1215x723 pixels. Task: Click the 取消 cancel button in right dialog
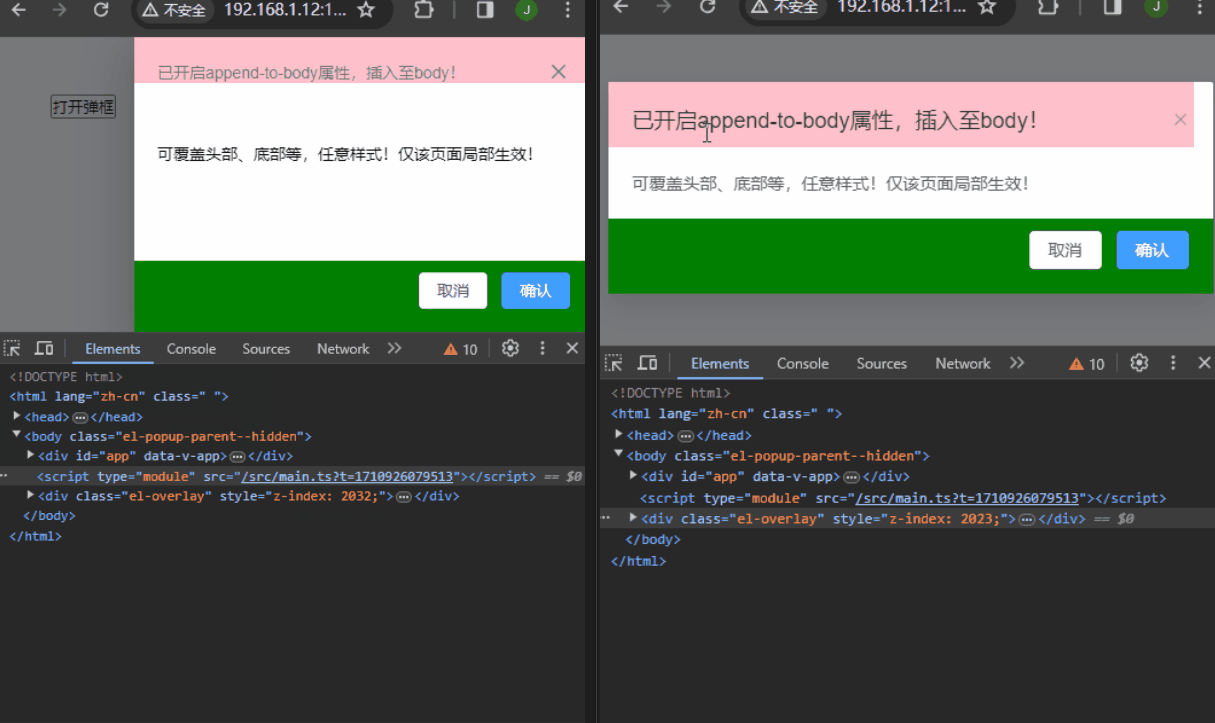(x=1065, y=250)
